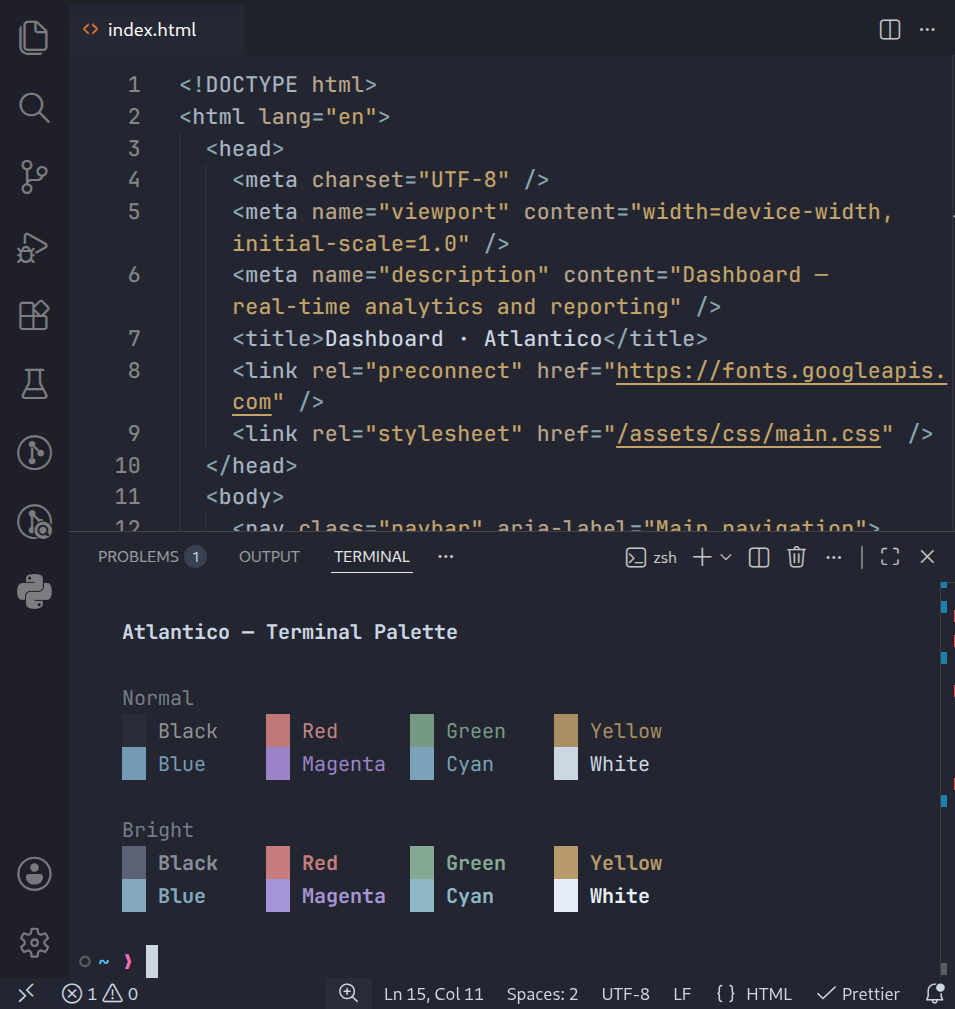Kill terminal with trash icon
Image resolution: width=955 pixels, height=1009 pixels.
(797, 557)
